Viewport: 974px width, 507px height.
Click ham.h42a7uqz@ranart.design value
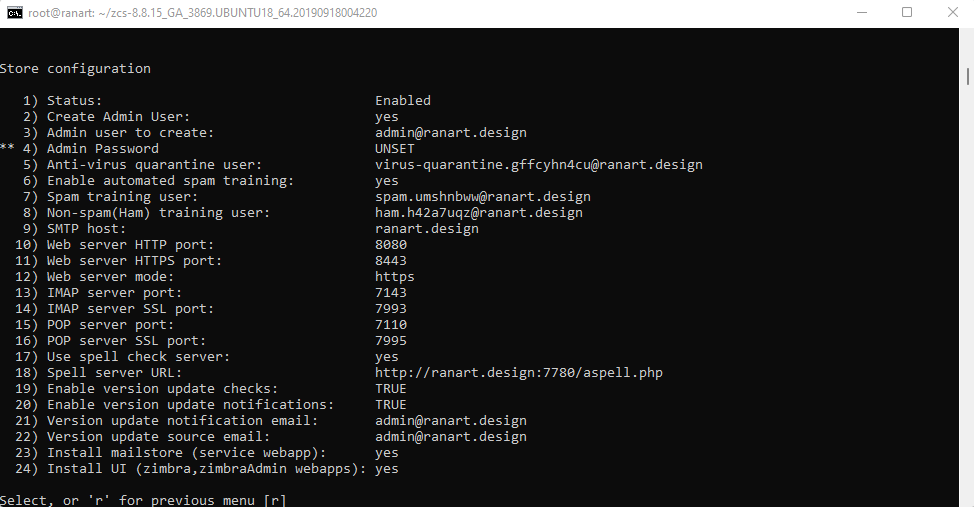[478, 212]
